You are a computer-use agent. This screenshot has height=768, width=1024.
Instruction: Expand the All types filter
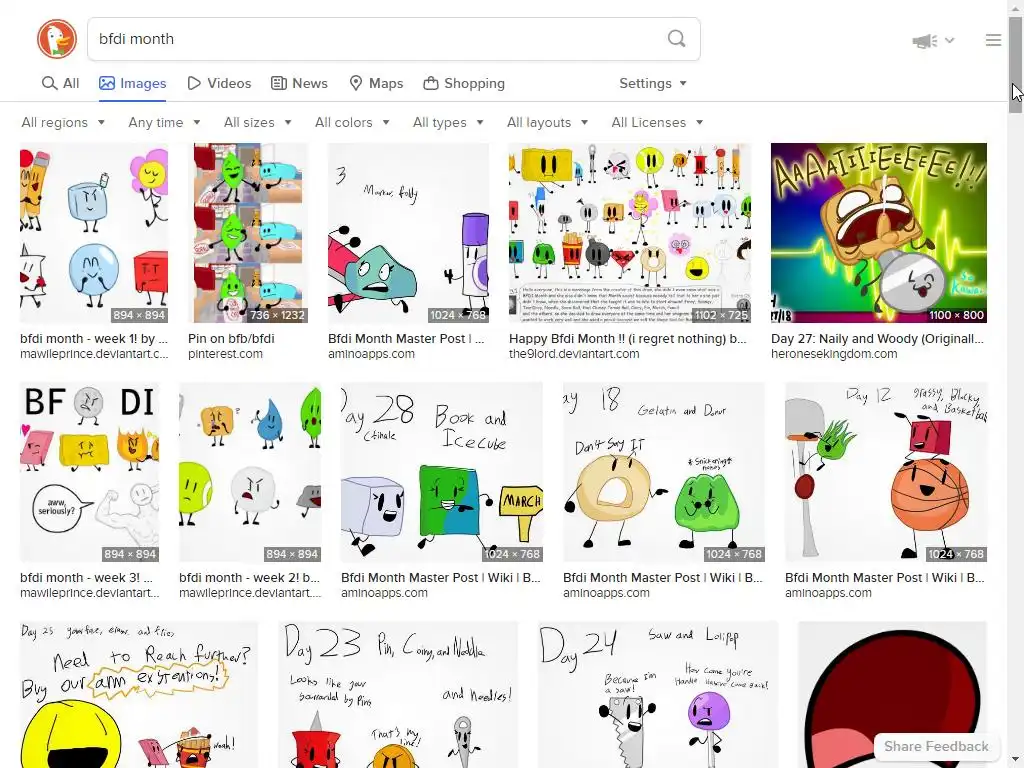tap(448, 123)
